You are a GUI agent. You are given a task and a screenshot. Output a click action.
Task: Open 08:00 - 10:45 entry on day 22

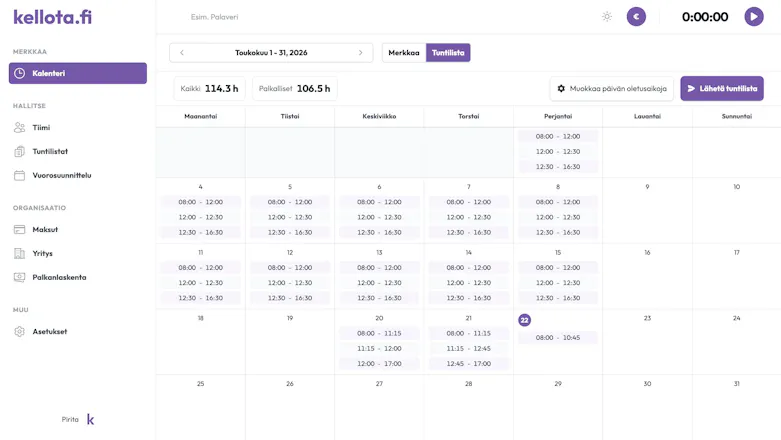(x=558, y=338)
